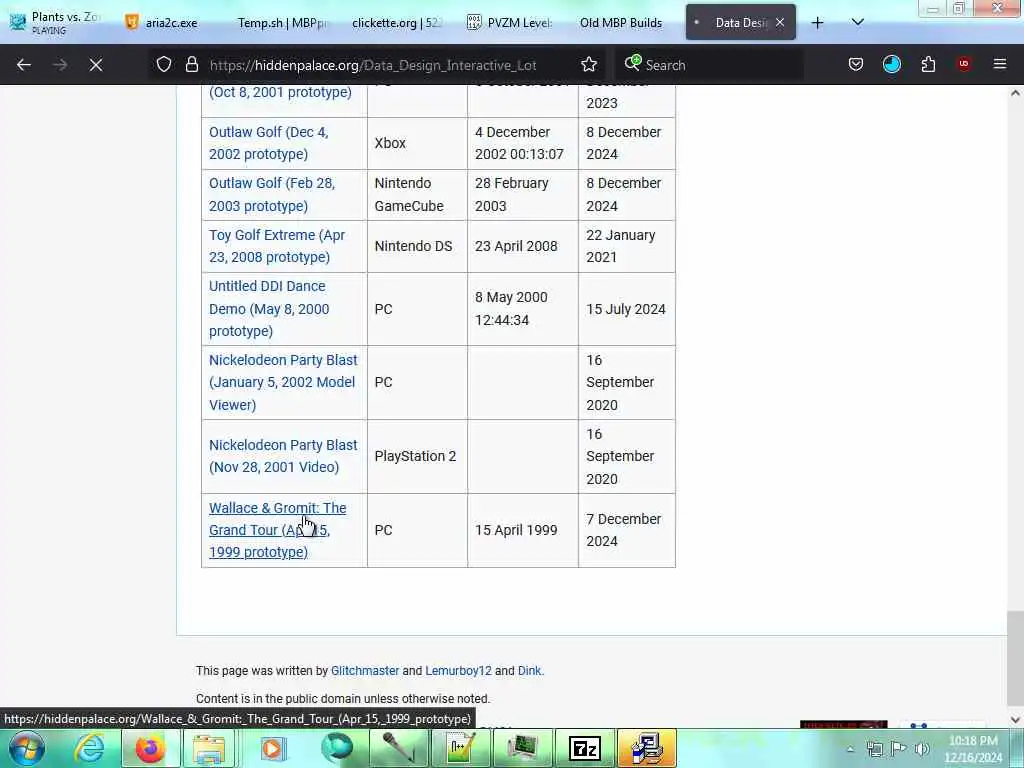Bookmark this page with the star
The height and width of the screenshot is (768, 1024).
589,64
